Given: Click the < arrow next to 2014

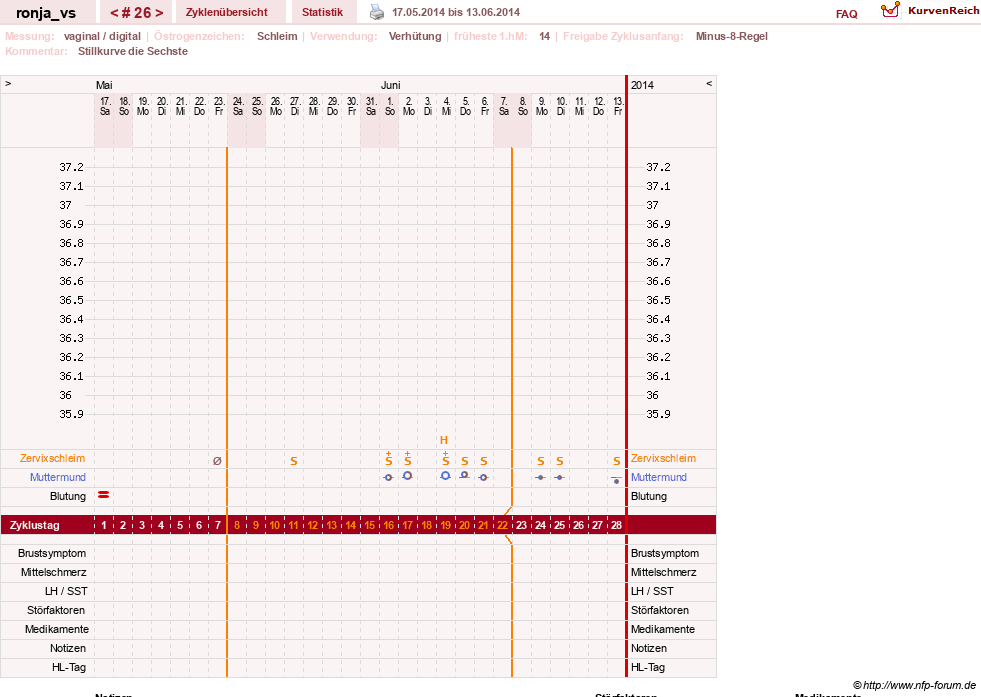Looking at the screenshot, I should [709, 83].
